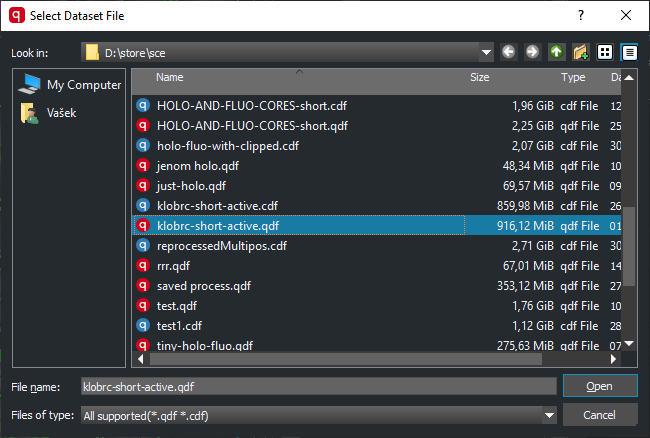Go back to previous folder
This screenshot has width=650, height=438.
pos(509,52)
